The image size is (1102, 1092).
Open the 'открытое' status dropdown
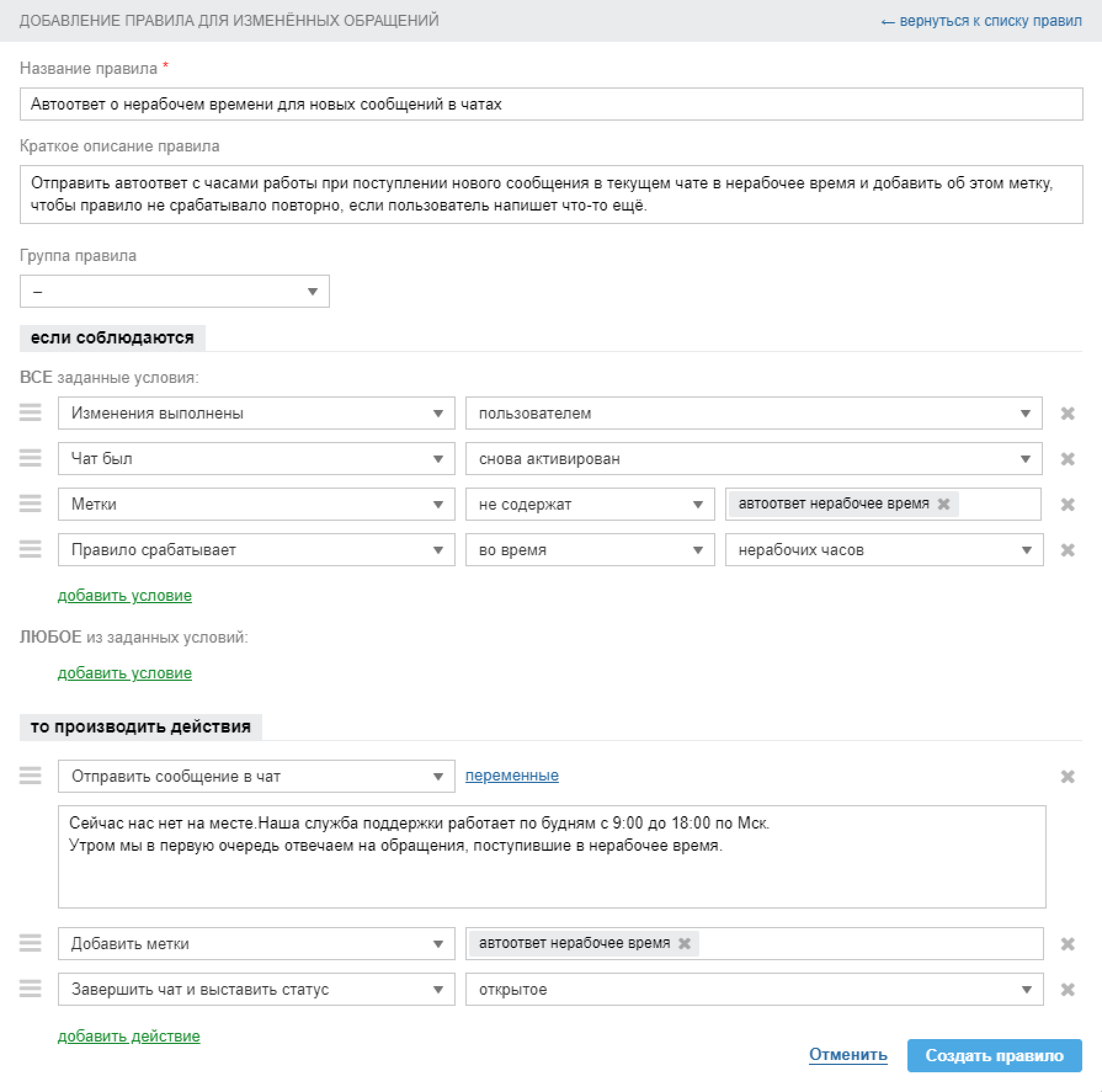point(754,989)
